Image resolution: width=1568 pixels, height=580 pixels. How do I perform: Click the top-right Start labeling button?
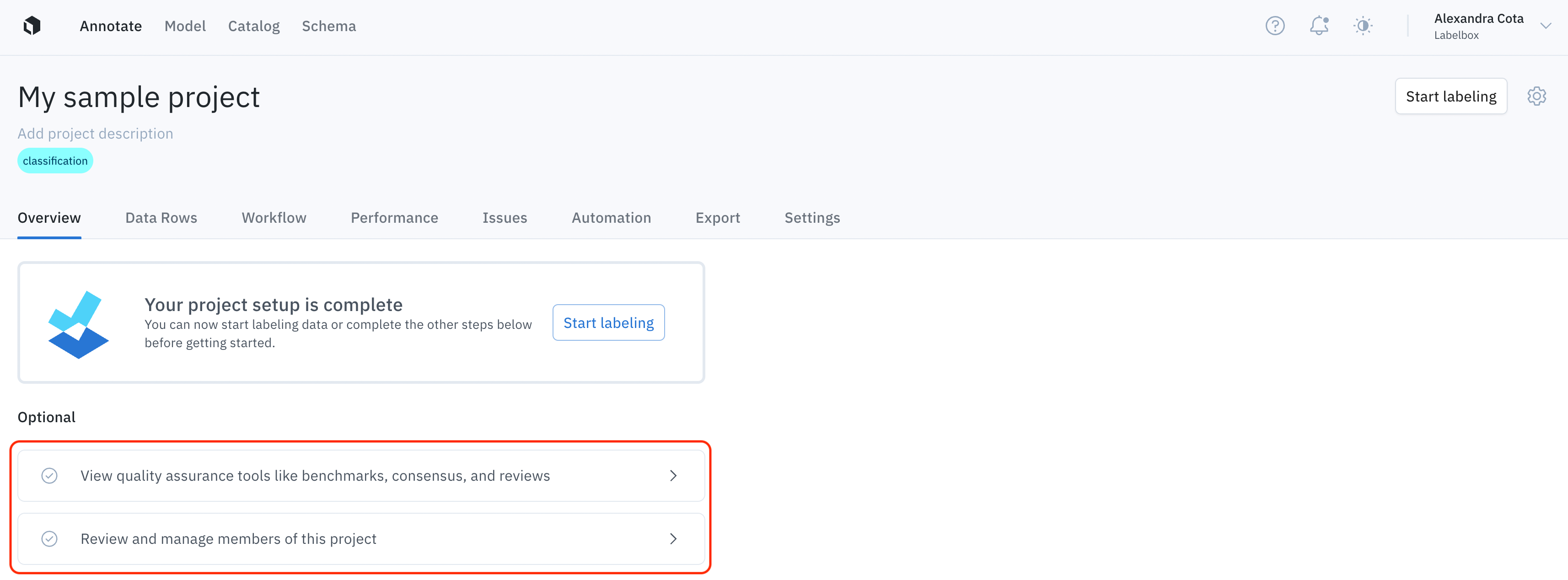[1450, 96]
